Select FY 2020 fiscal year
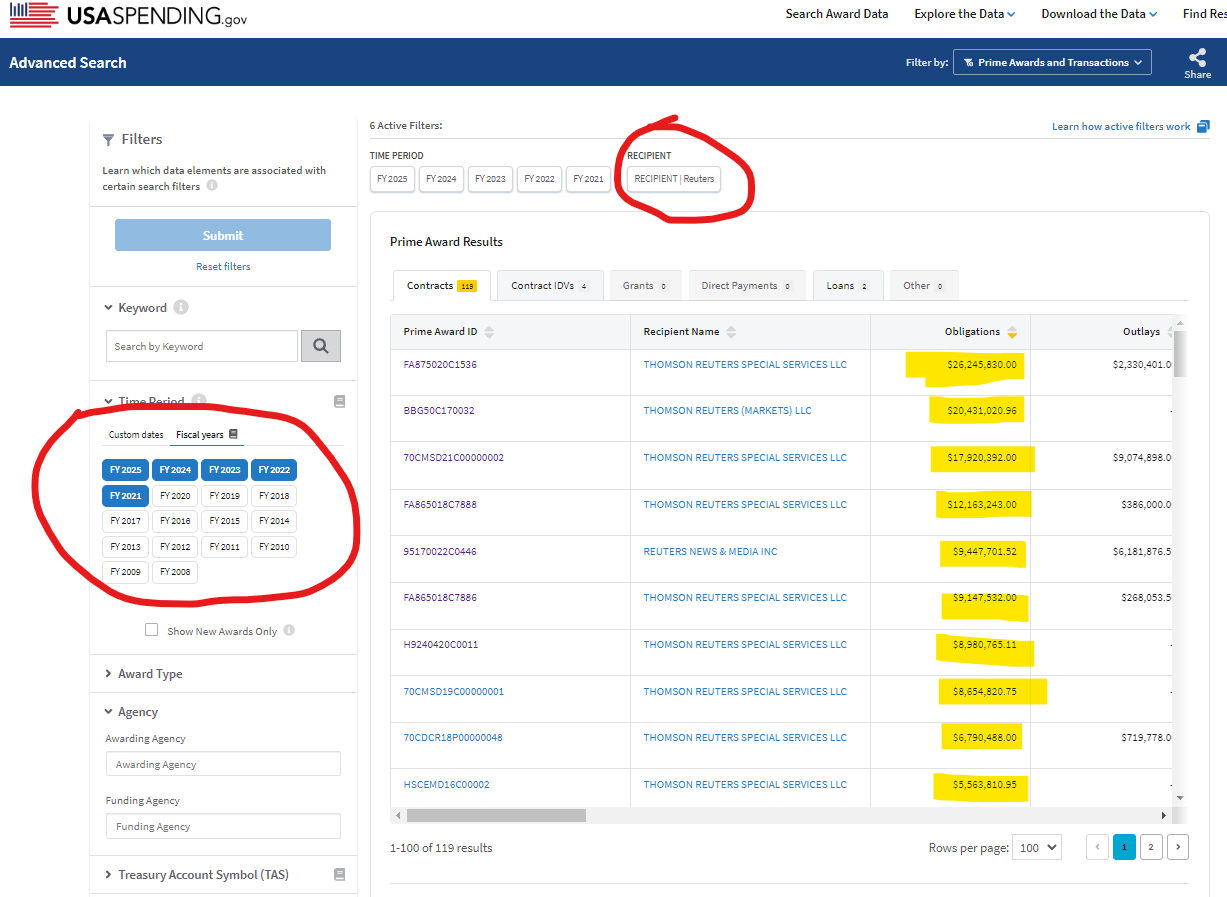 point(174,496)
